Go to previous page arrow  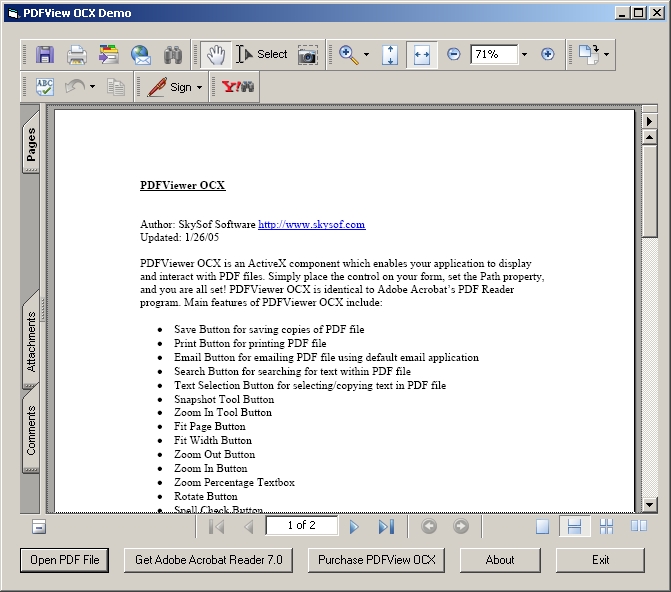249,526
